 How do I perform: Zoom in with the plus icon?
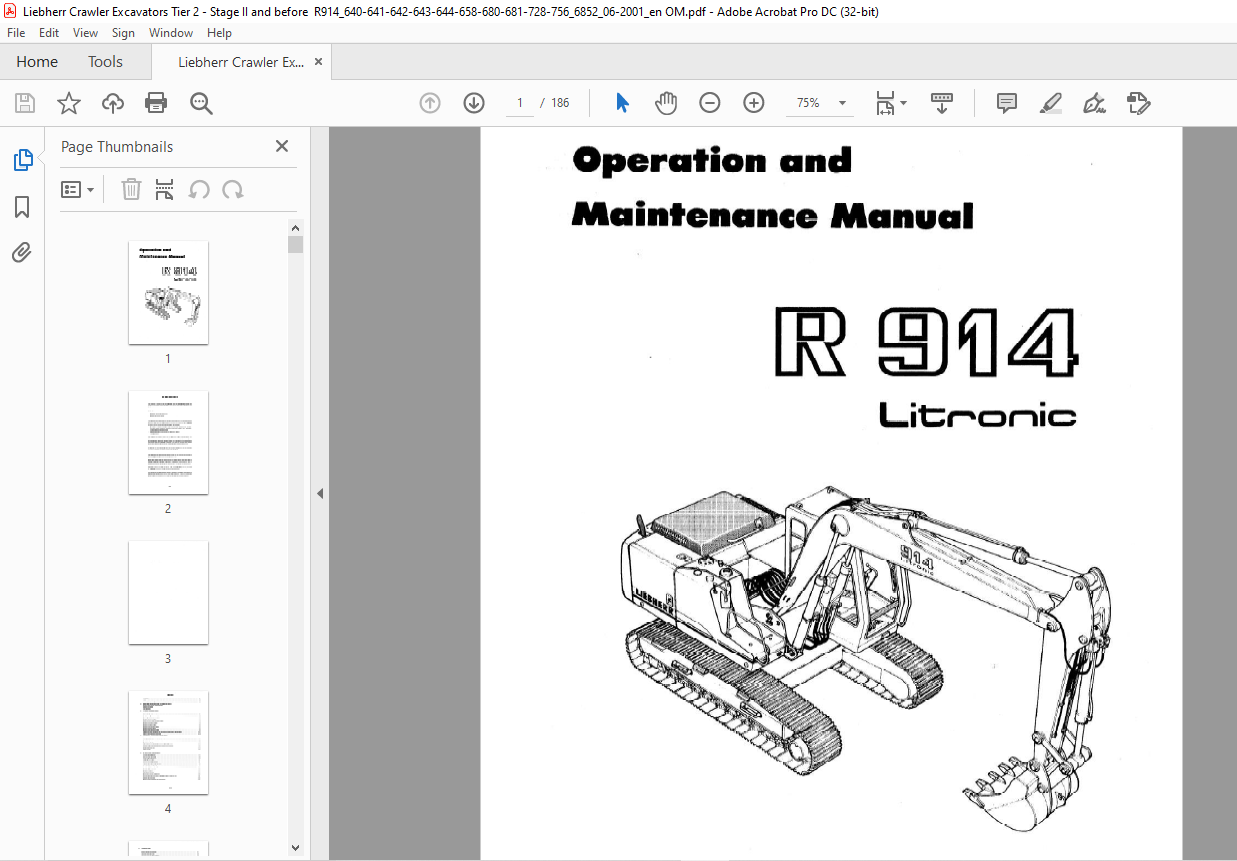[754, 103]
